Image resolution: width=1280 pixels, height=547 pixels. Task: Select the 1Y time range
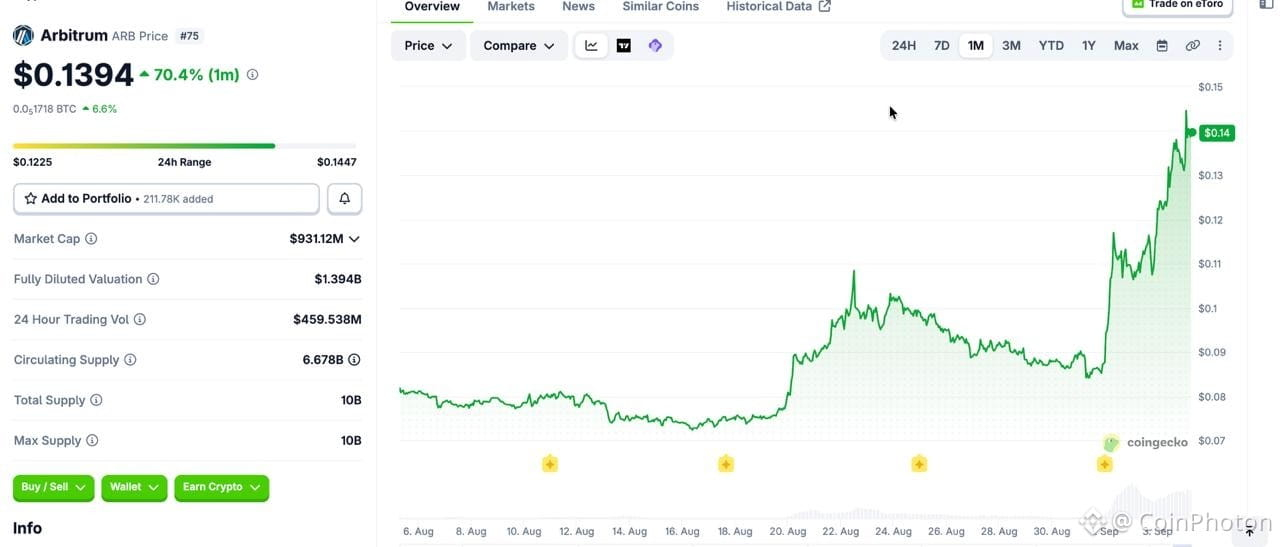pos(1088,46)
